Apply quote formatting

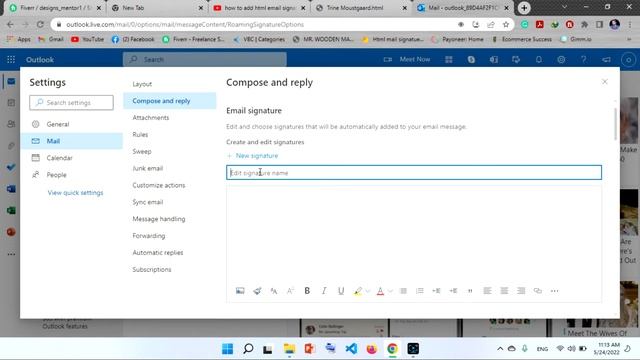click(x=470, y=291)
